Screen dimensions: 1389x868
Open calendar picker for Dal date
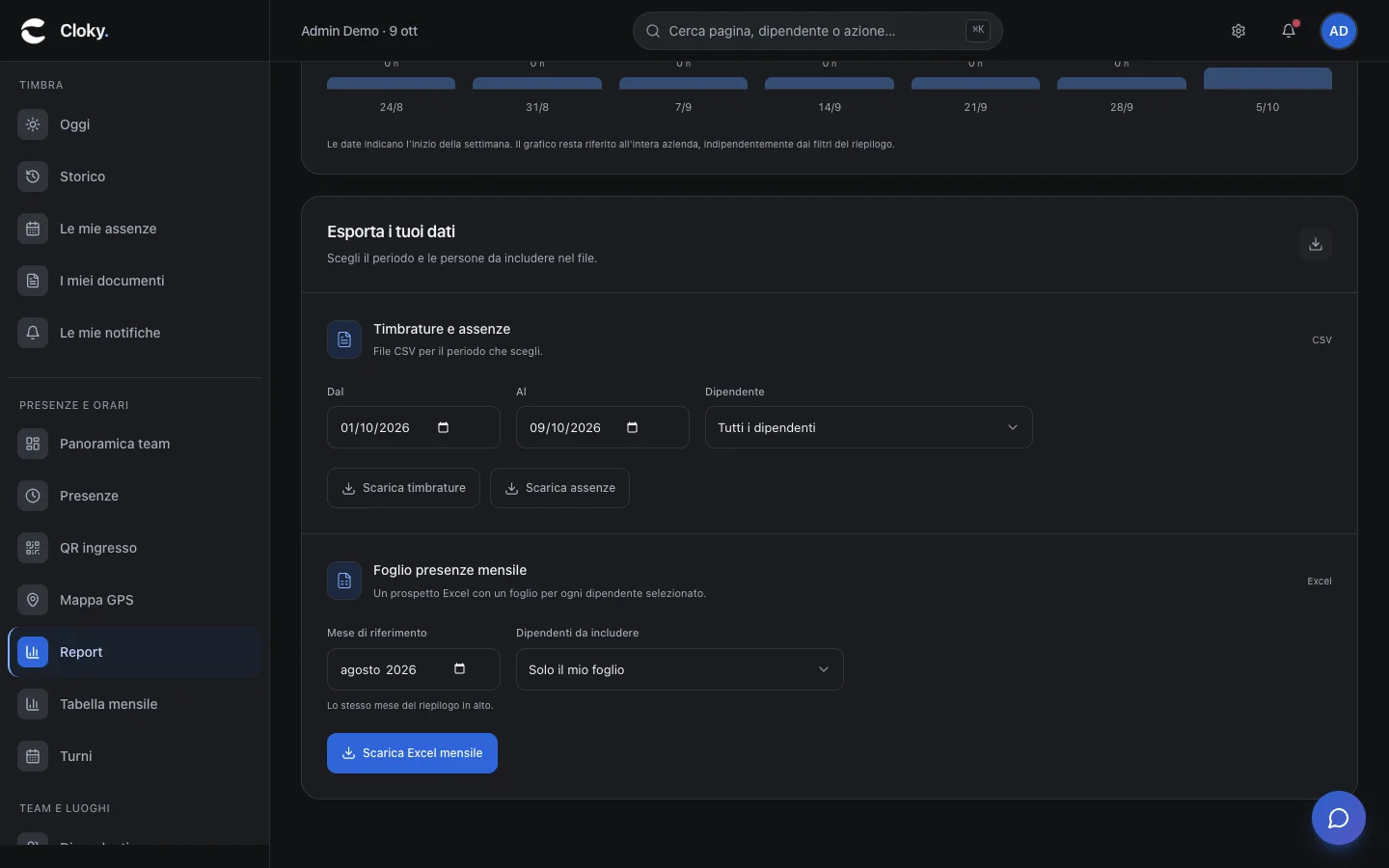pyautogui.click(x=444, y=427)
